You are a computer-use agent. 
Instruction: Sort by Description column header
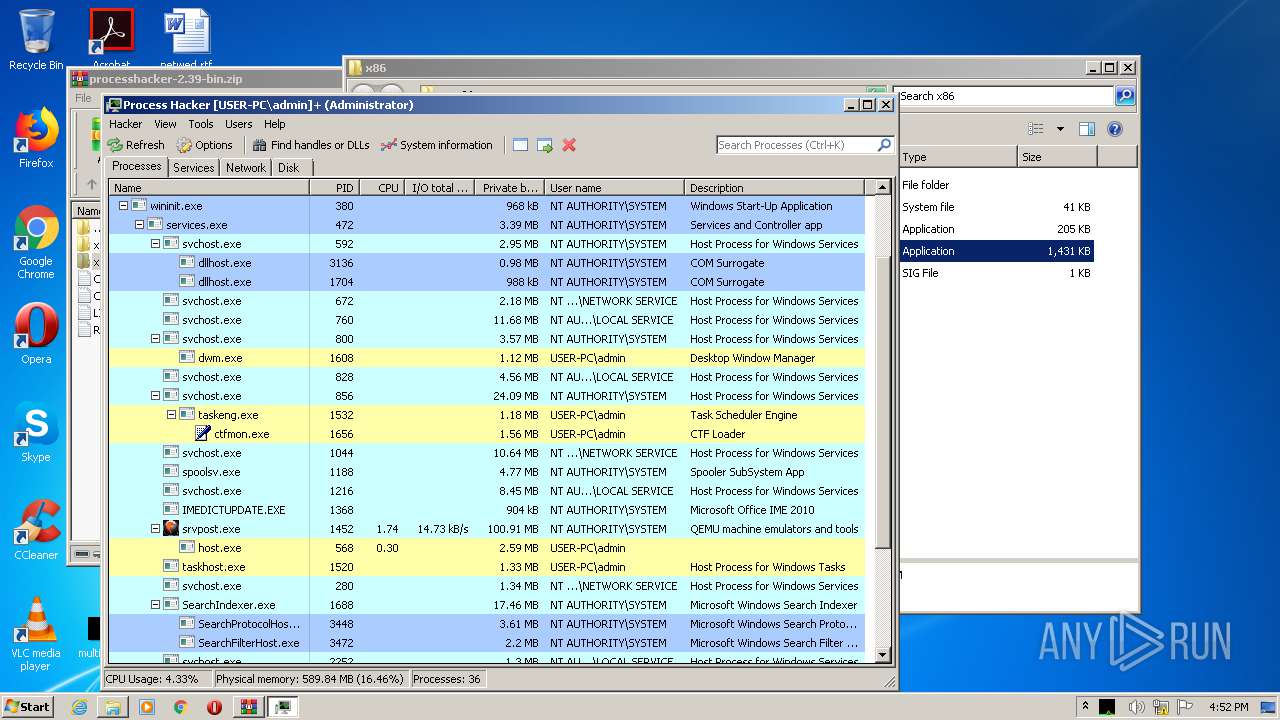774,187
